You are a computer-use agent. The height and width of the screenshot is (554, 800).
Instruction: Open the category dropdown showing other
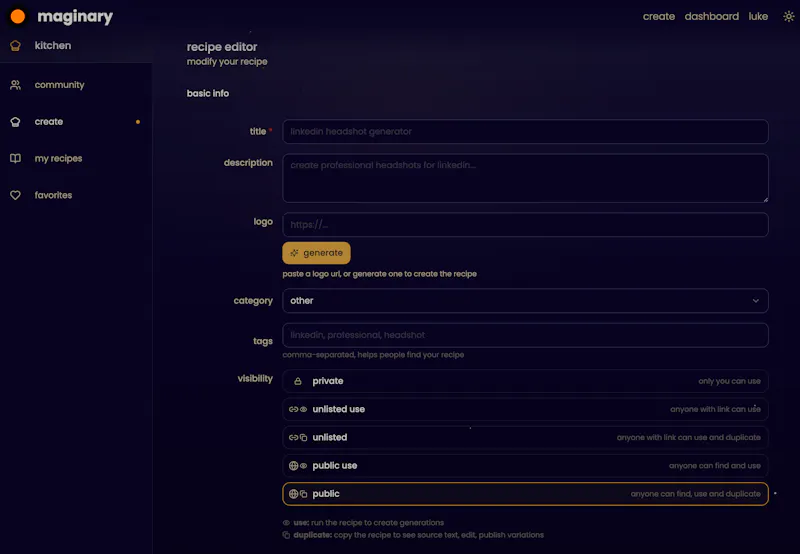tap(526, 301)
